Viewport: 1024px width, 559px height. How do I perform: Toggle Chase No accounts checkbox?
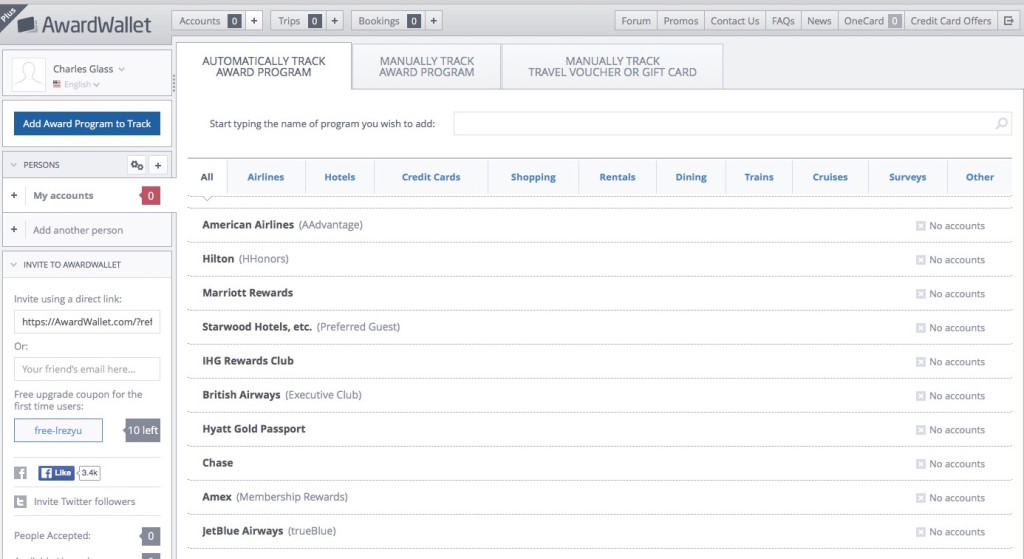(921, 464)
